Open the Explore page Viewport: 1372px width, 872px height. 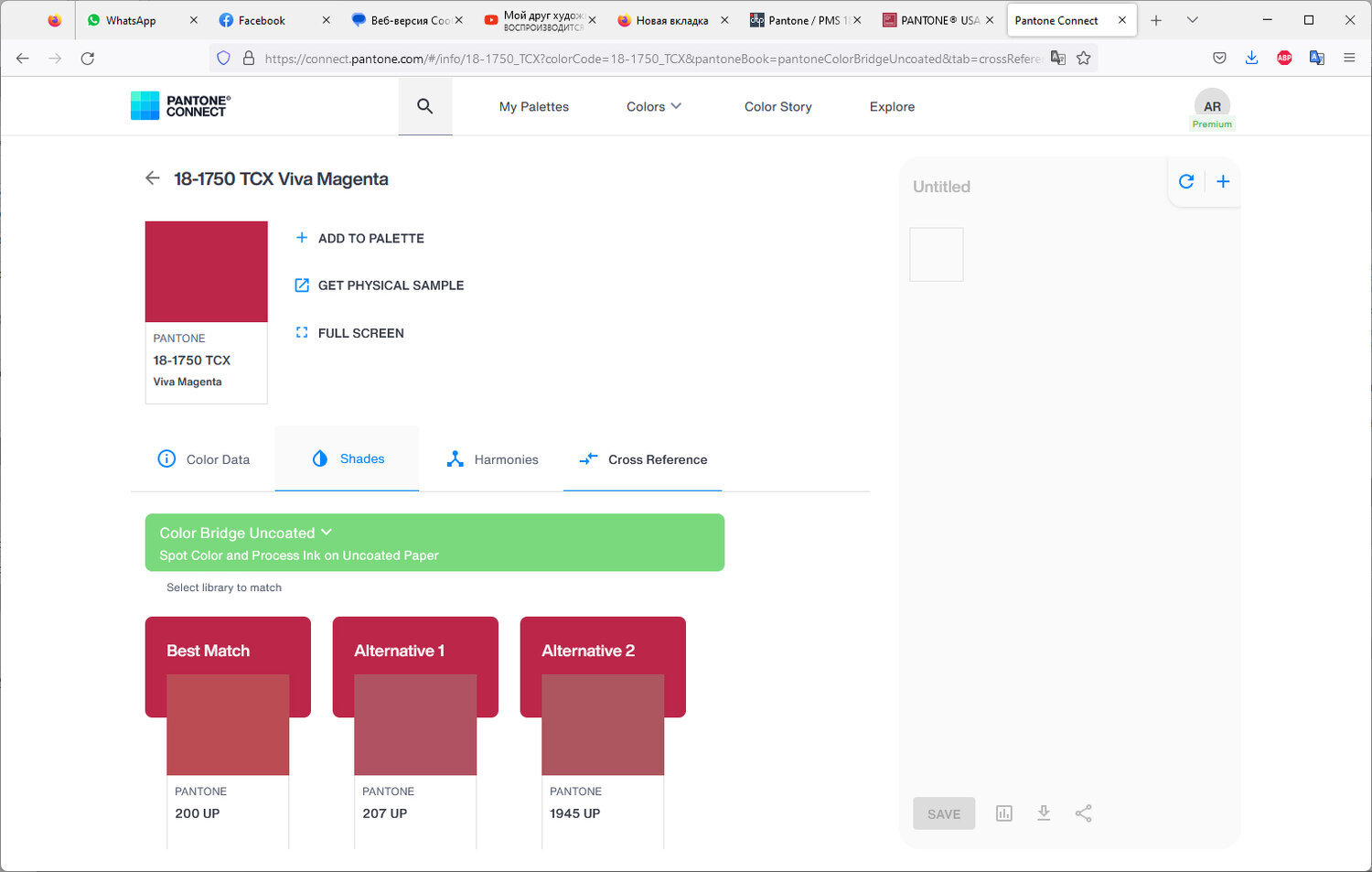click(x=892, y=107)
